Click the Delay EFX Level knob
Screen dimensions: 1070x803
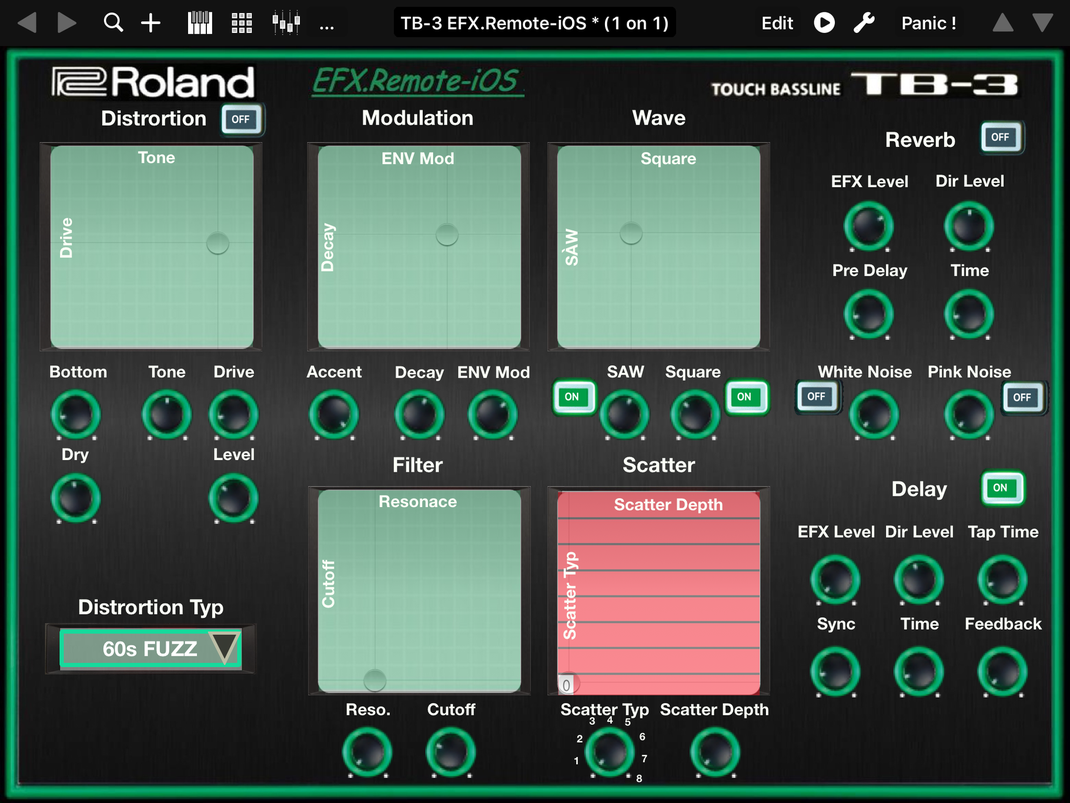(x=835, y=580)
